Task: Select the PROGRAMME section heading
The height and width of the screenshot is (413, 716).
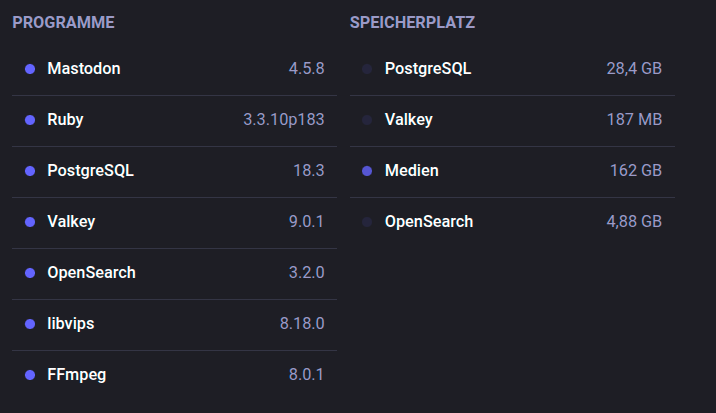Action: [x=63, y=22]
